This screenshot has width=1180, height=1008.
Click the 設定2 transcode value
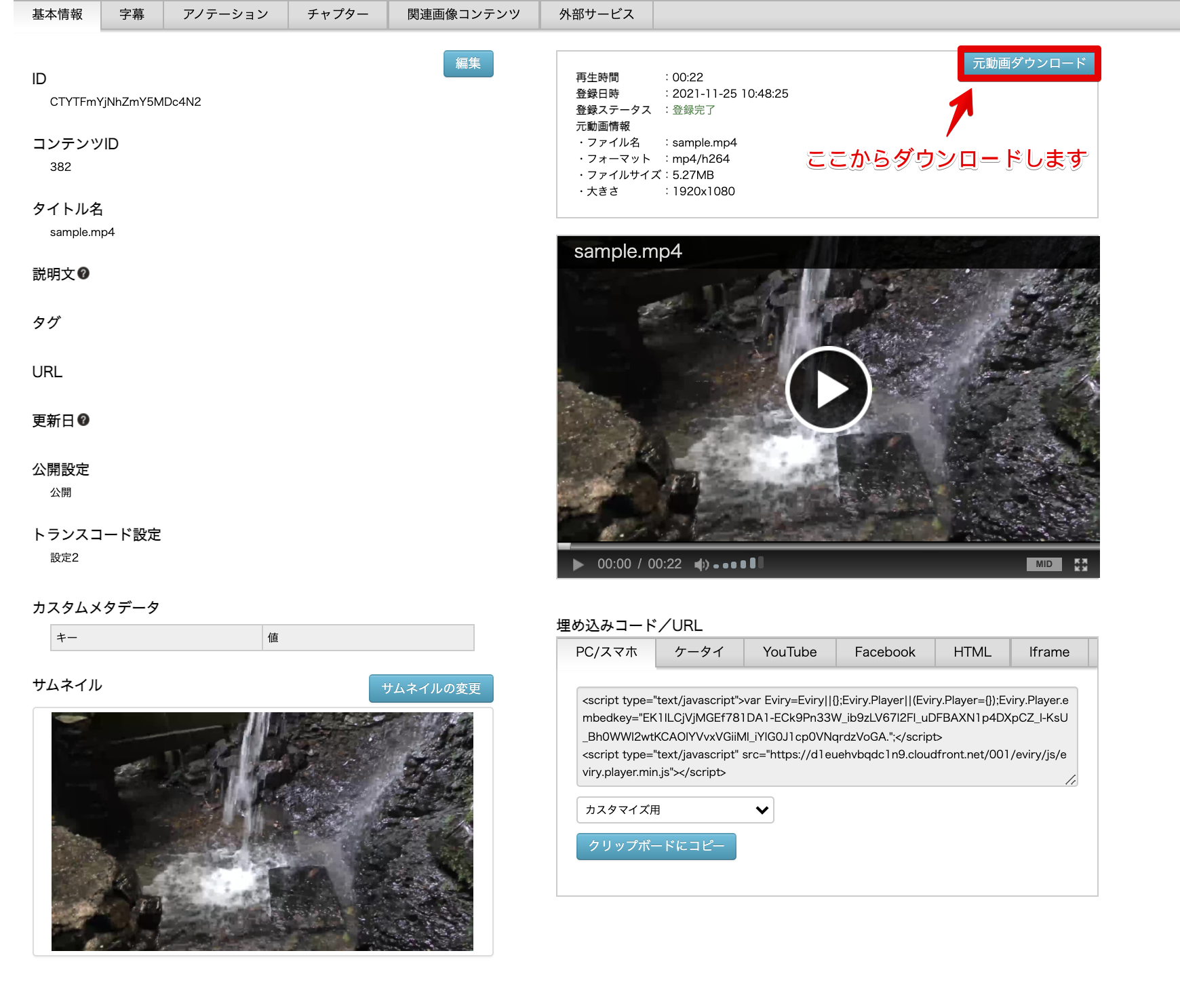pos(64,558)
